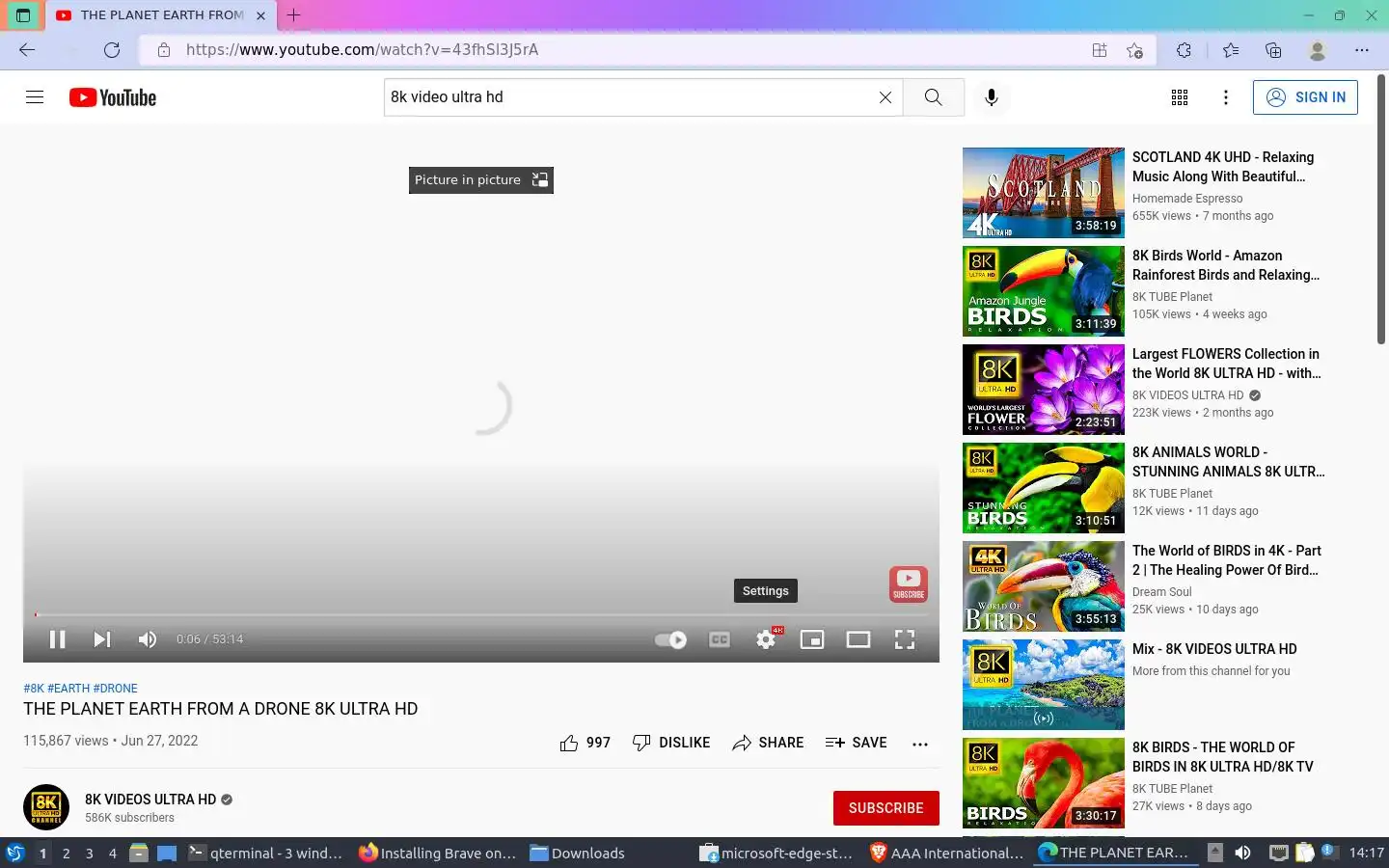Click the Dream Soul channel name
The image size is (1389, 868).
(x=1162, y=592)
